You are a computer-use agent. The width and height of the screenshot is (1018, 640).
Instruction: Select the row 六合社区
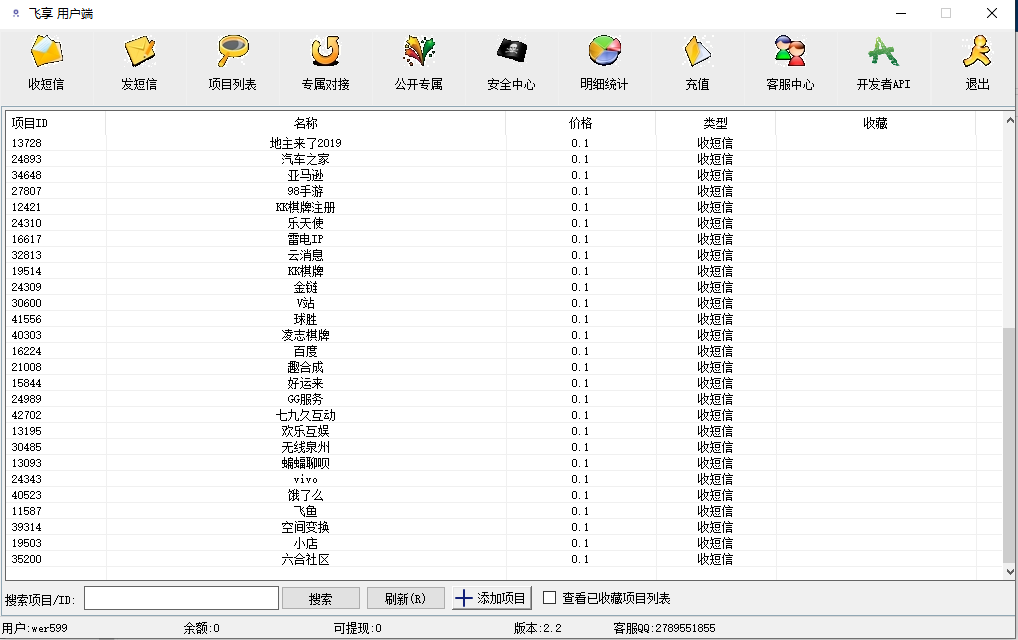[503, 560]
